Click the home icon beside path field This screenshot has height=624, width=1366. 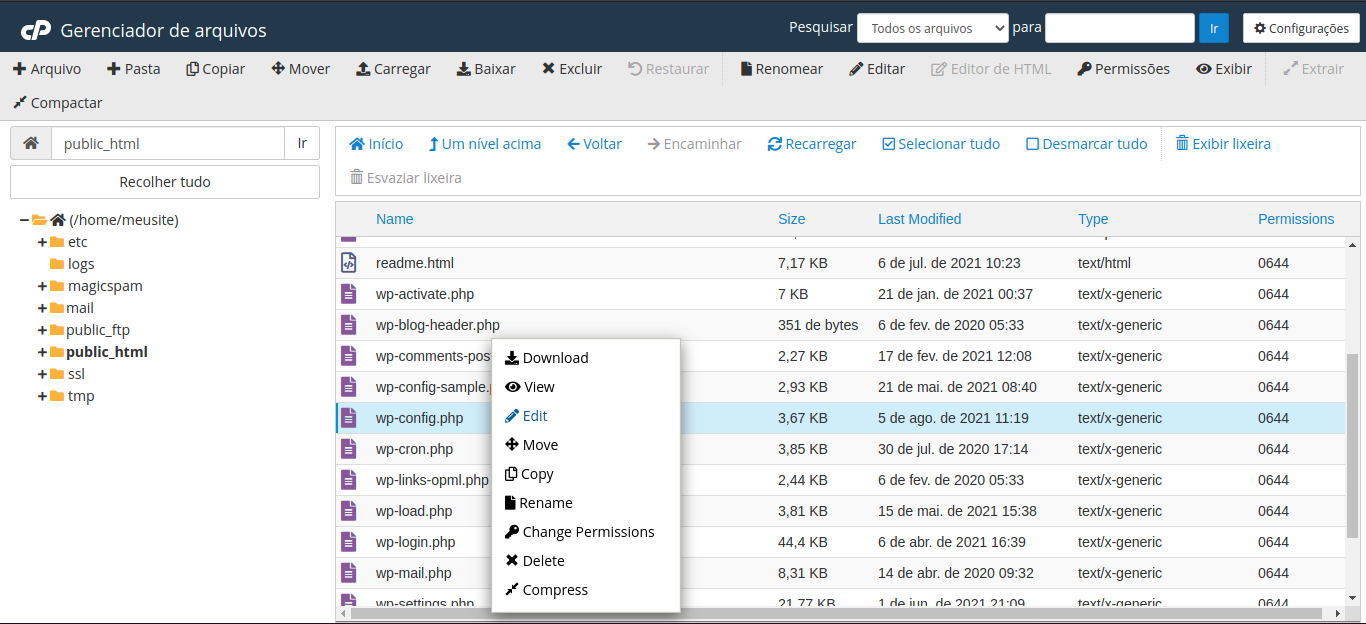click(x=31, y=143)
